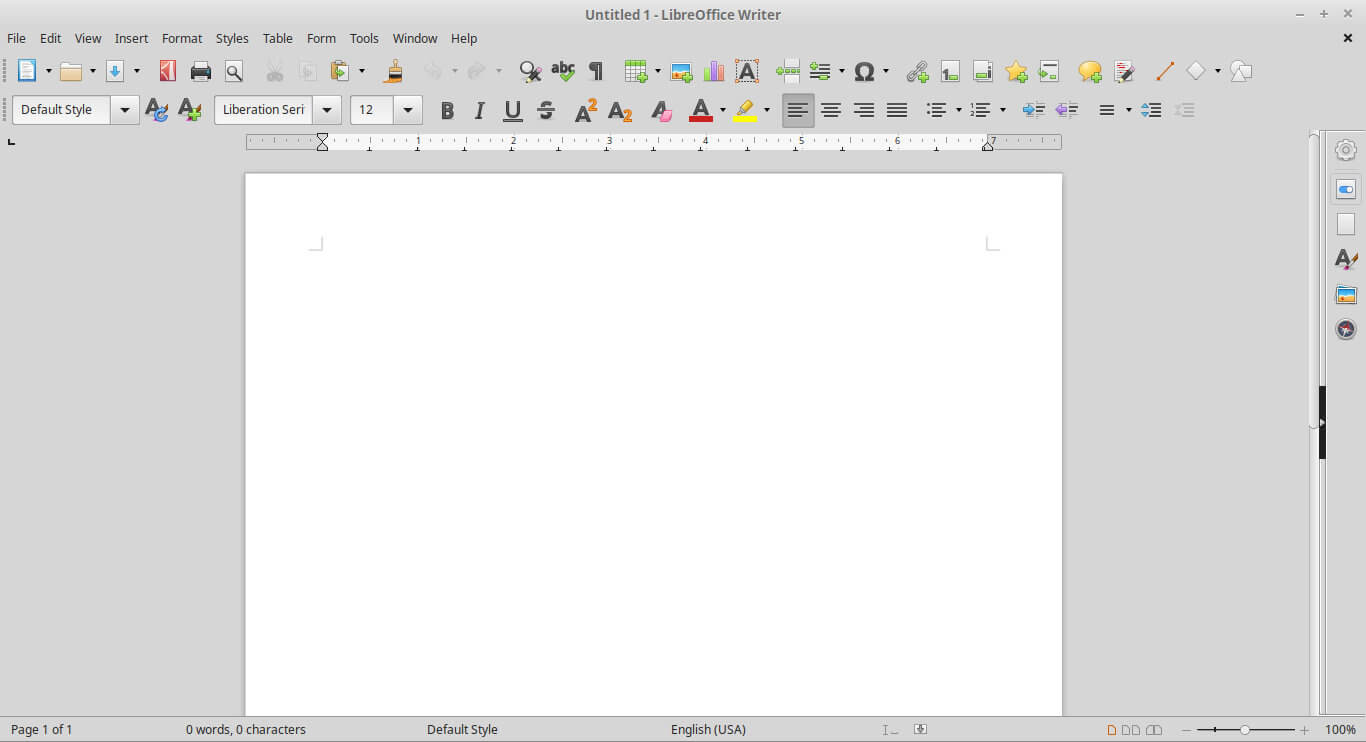The width and height of the screenshot is (1366, 742).
Task: Toggle Italic formatting
Action: pyautogui.click(x=480, y=110)
